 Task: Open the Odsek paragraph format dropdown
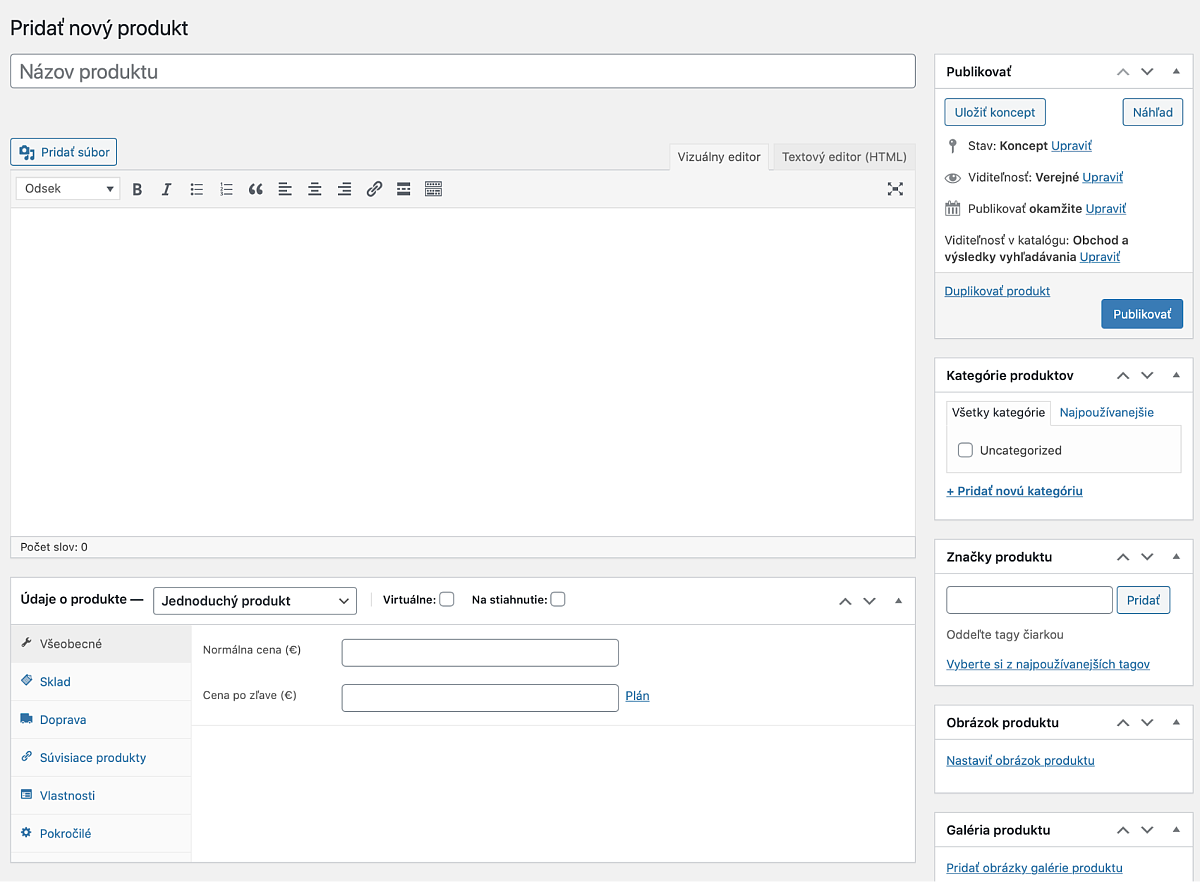coord(68,189)
